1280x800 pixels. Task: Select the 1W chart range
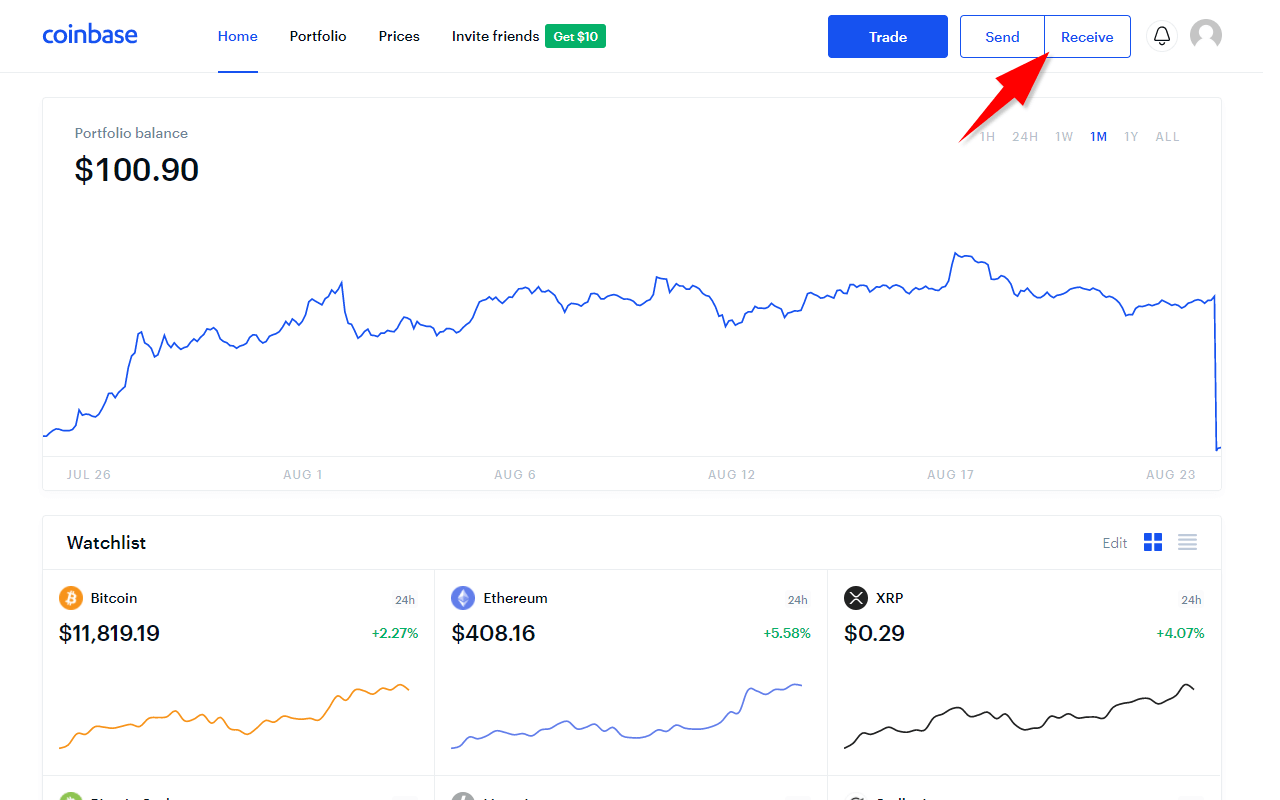click(1064, 137)
